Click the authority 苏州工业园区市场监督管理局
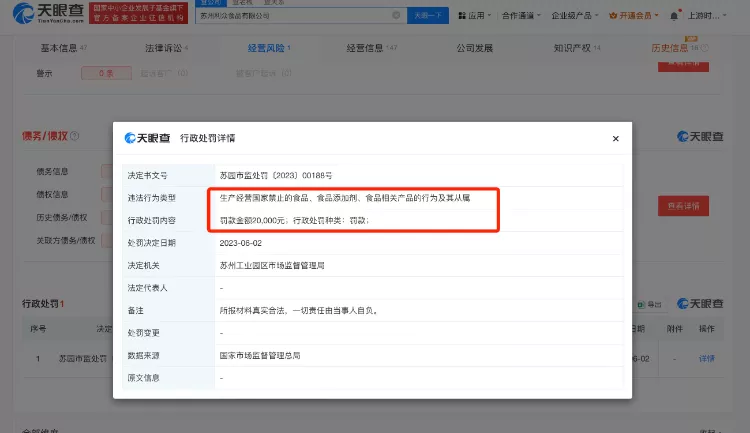This screenshot has height=433, width=750. (x=272, y=266)
